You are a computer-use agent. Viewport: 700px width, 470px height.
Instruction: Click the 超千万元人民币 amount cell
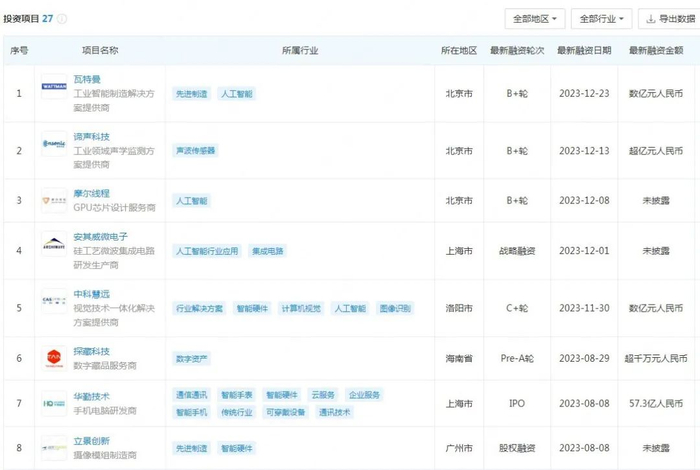click(x=656, y=358)
